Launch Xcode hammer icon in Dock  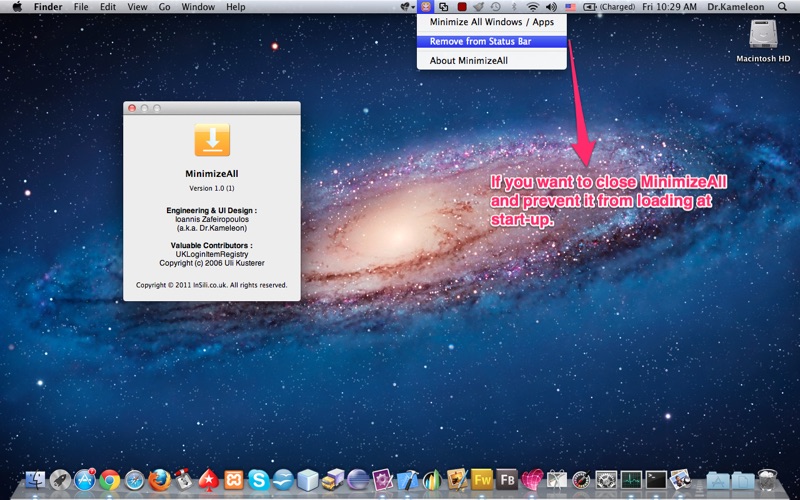point(408,480)
